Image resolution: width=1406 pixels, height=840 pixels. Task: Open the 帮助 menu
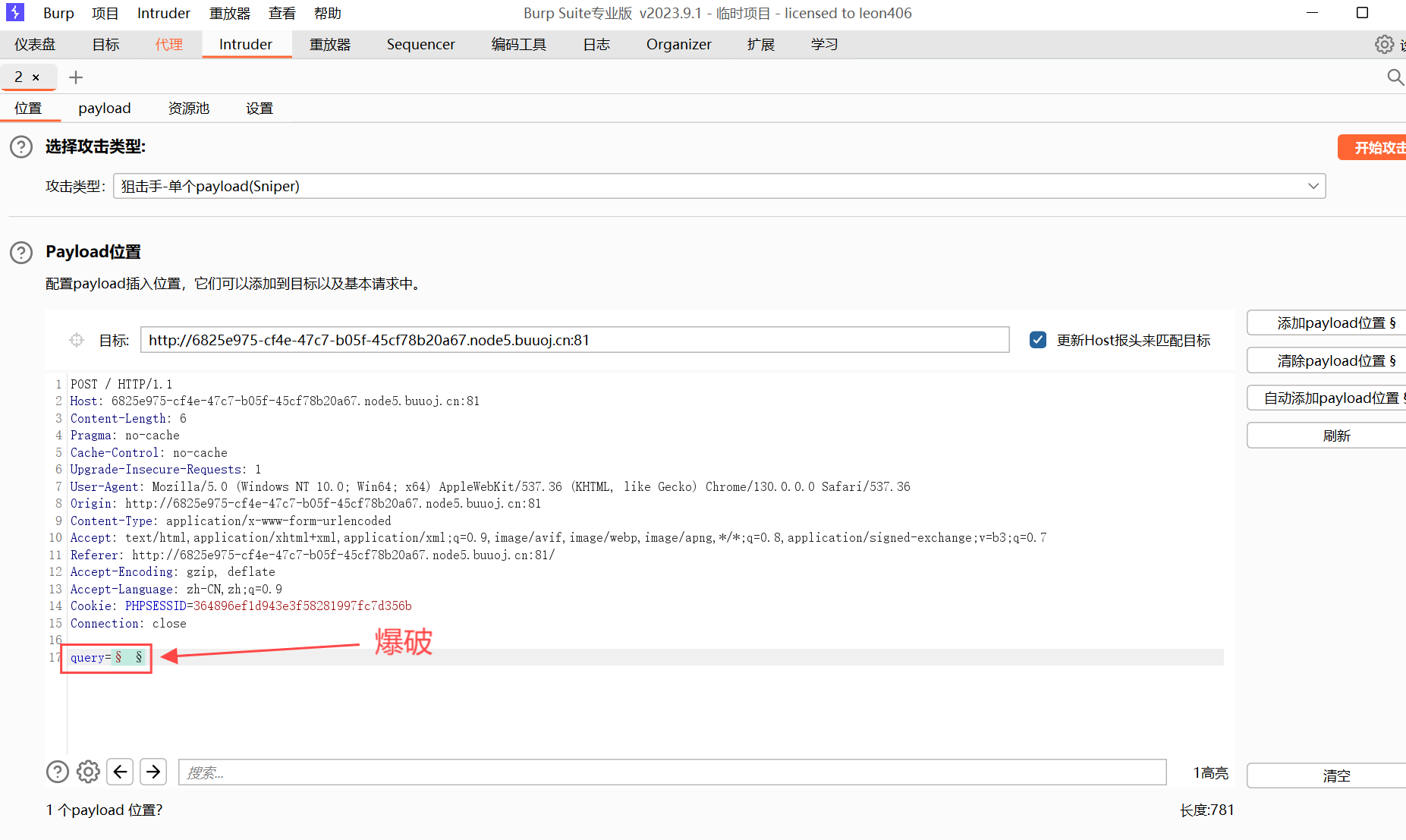[328, 13]
